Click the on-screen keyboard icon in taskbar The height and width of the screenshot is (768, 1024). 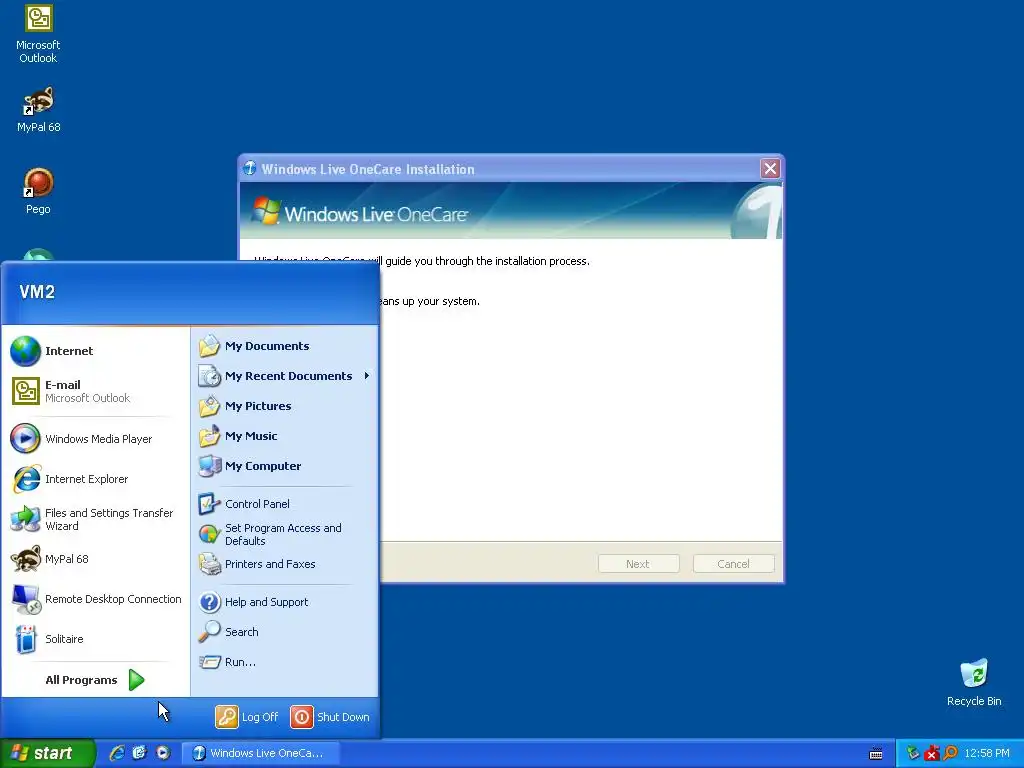[x=876, y=754]
